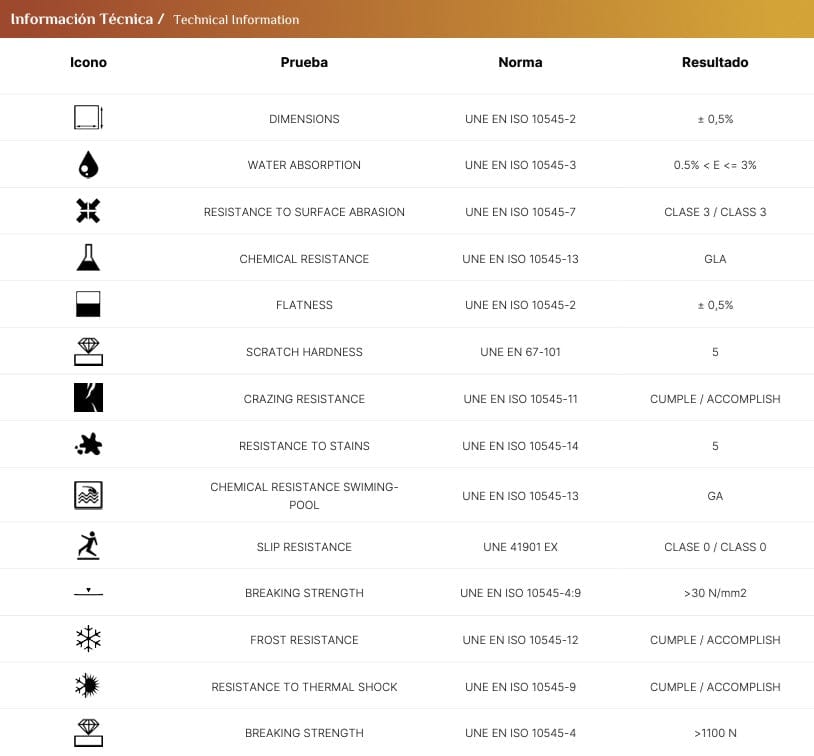
Task: Click the stain resistance splat icon
Action: [x=88, y=446]
